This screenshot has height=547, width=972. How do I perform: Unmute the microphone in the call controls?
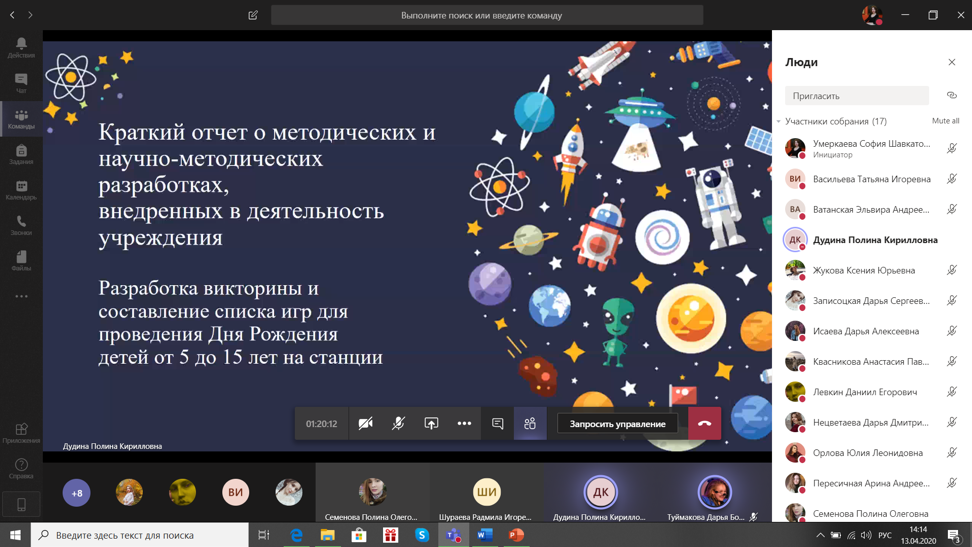click(x=398, y=424)
